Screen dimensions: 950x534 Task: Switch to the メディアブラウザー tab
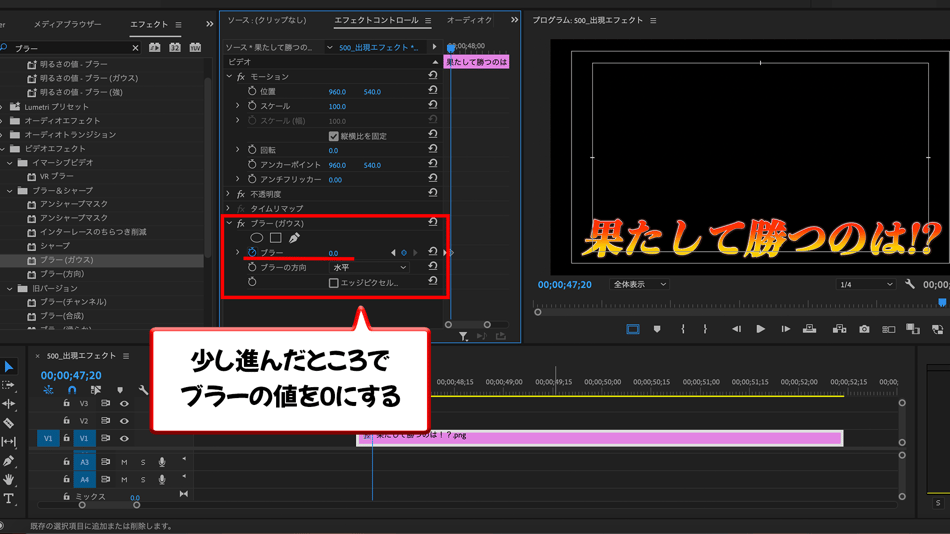pos(67,24)
